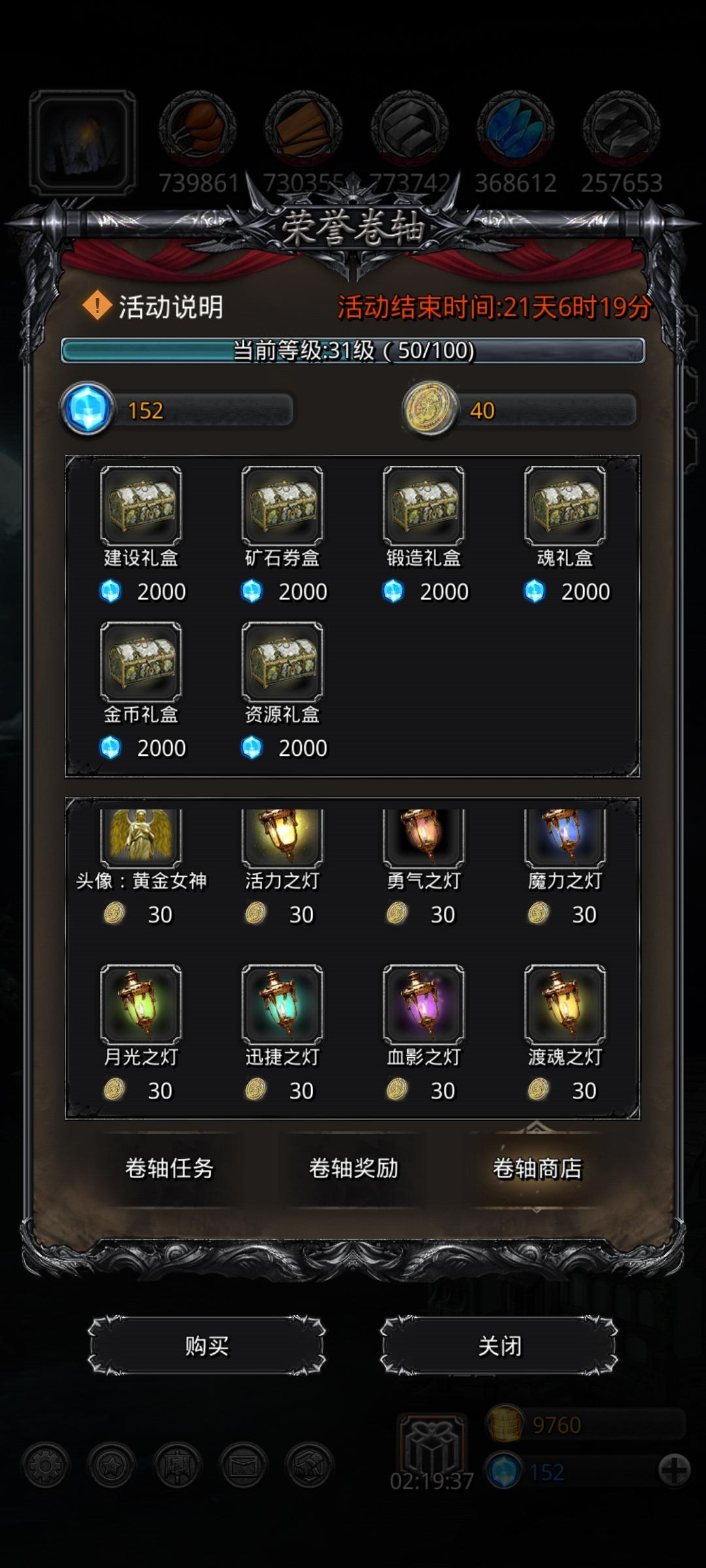Select the 资源礼盒 chest icon
Image resolution: width=706 pixels, height=1568 pixels.
coord(282,662)
